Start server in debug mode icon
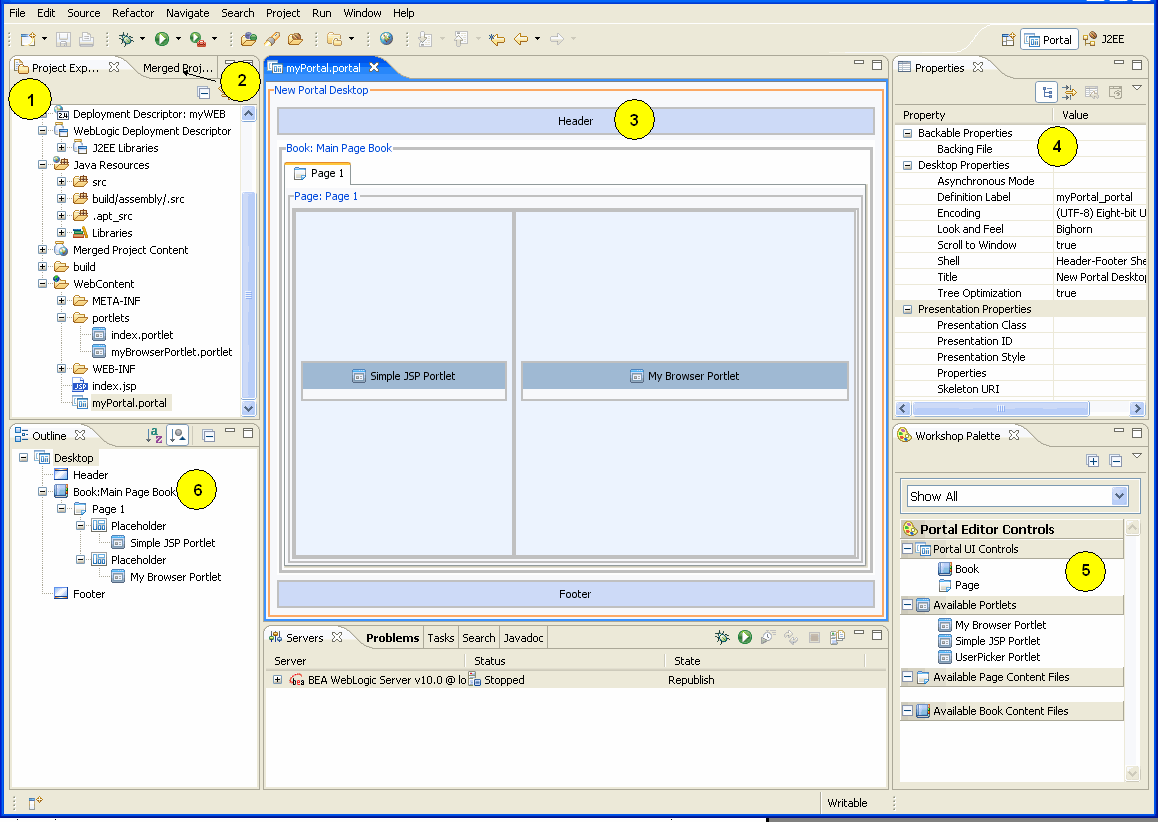Screen dimensions: 1158x822 [x=722, y=637]
